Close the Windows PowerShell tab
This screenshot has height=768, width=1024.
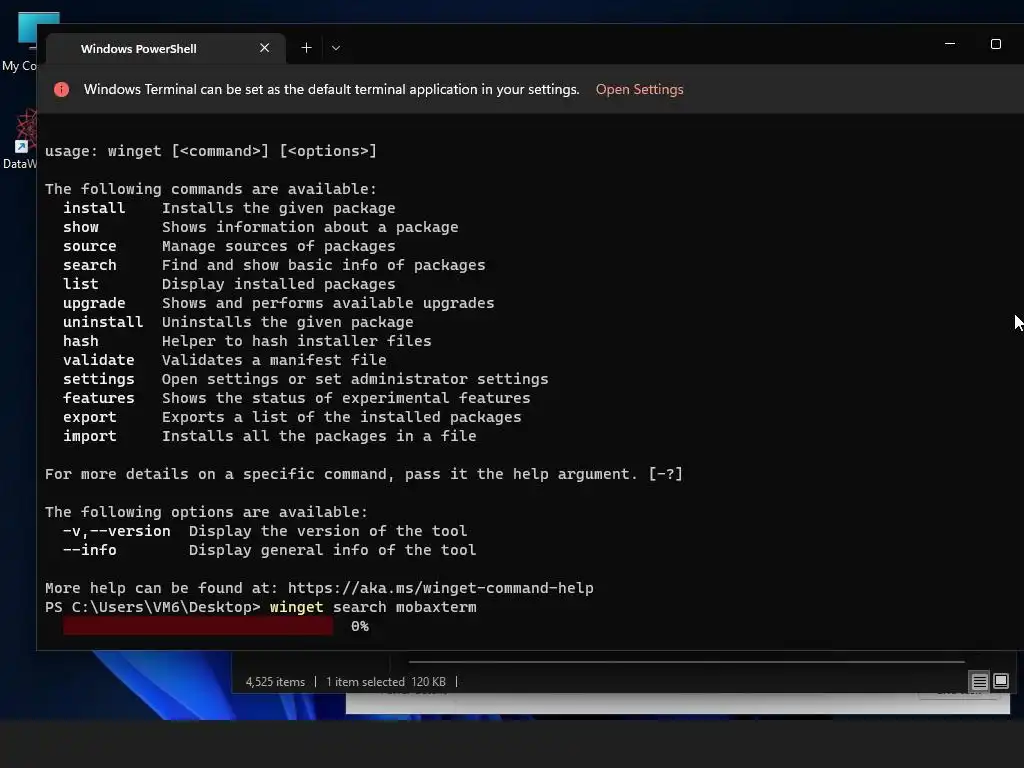tap(264, 48)
